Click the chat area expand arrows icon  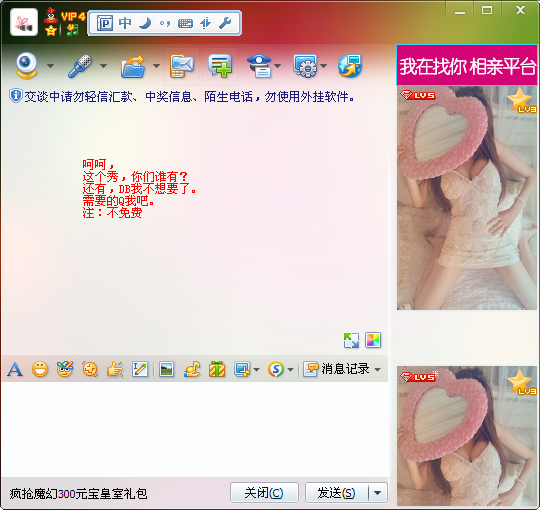coord(351,340)
